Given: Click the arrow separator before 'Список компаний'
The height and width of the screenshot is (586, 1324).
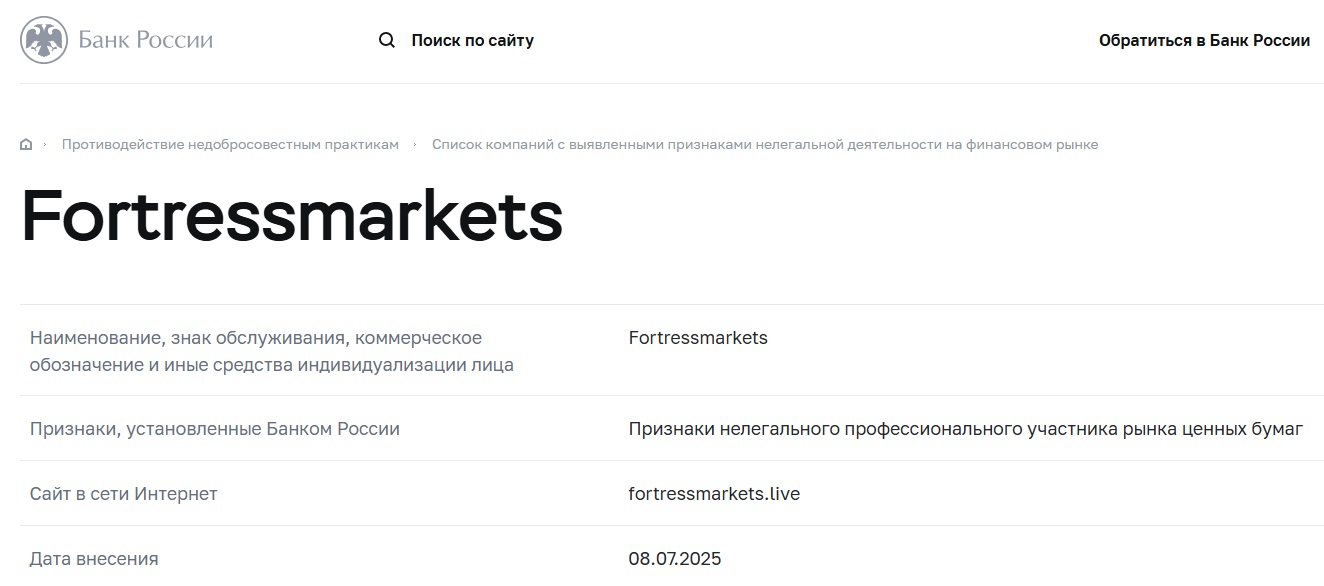Looking at the screenshot, I should (415, 145).
